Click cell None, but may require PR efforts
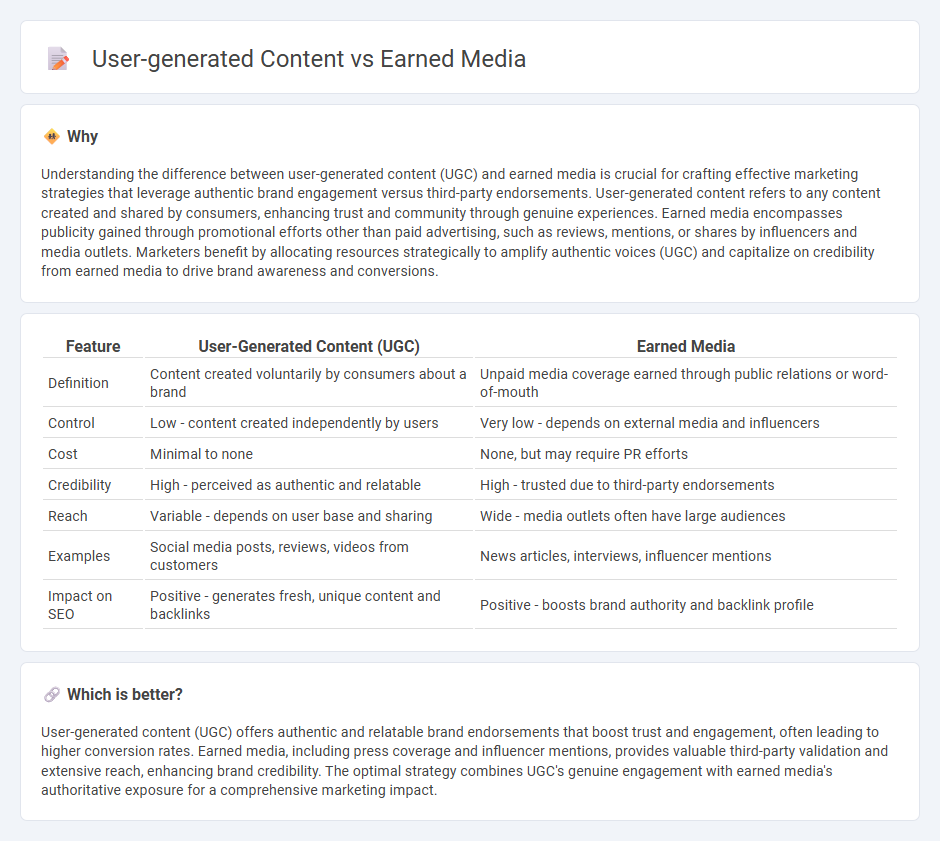This screenshot has width=940, height=841. tap(686, 454)
